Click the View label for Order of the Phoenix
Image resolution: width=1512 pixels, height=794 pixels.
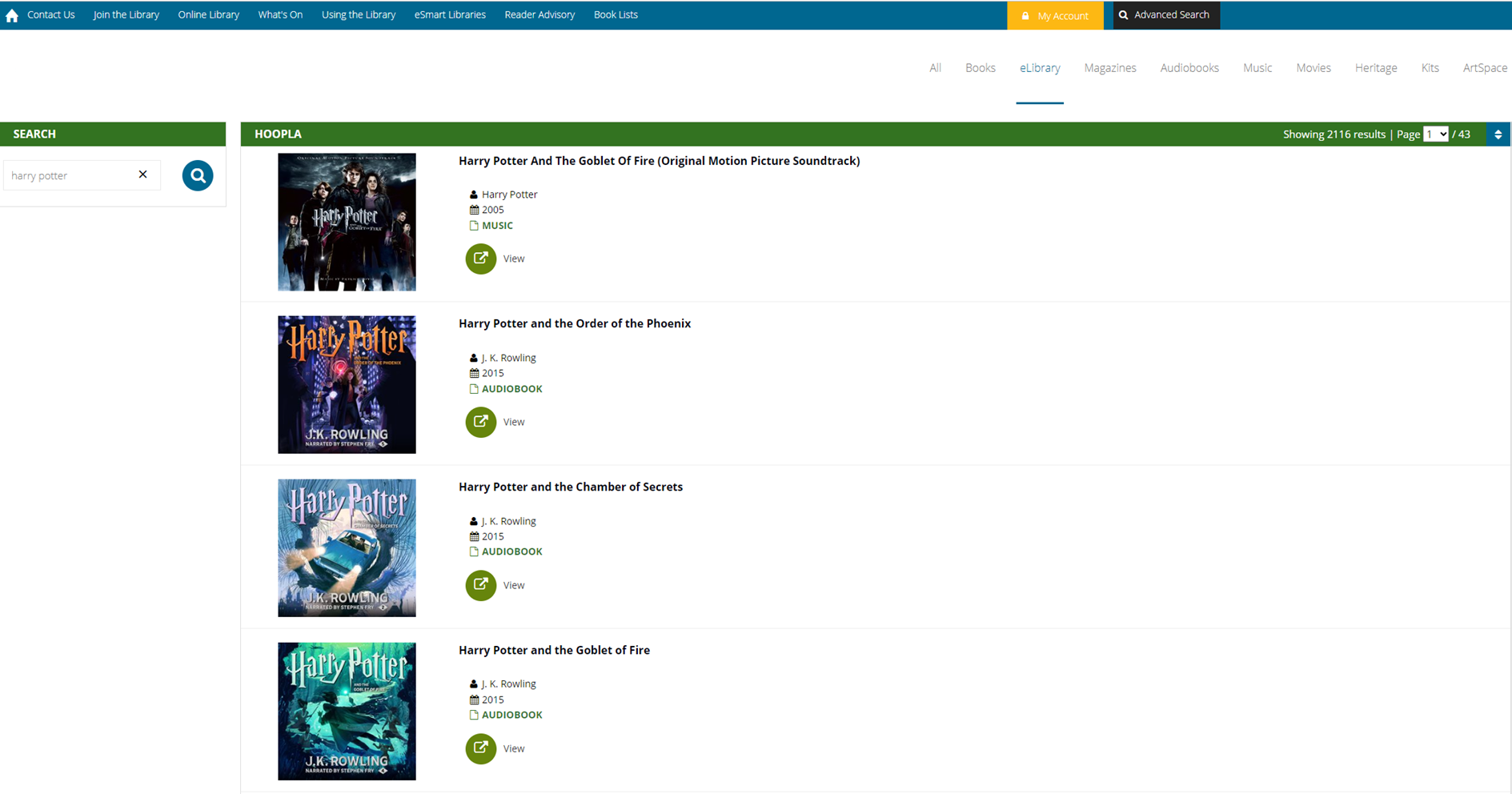[x=514, y=422]
